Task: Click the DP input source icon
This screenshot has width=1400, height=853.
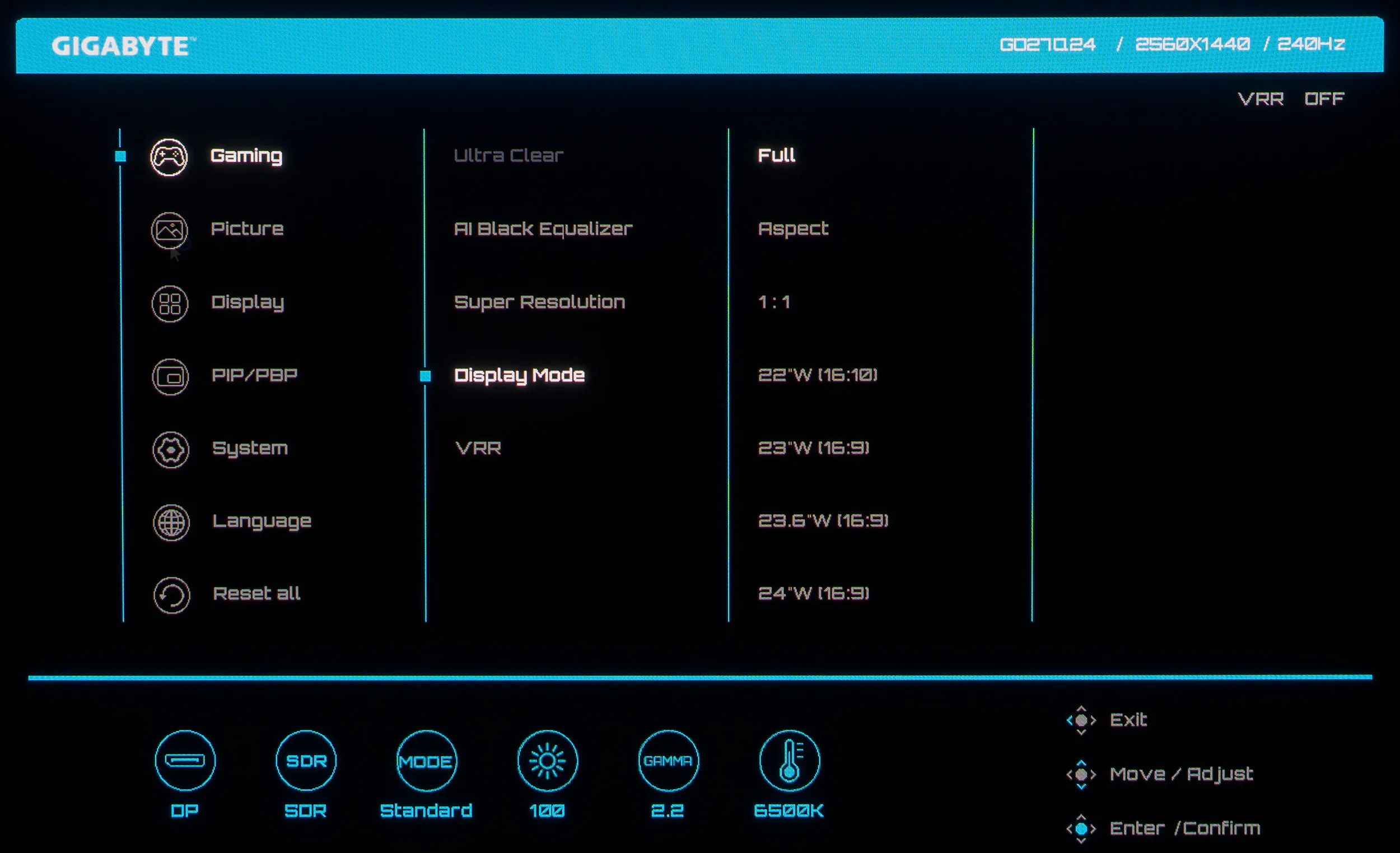Action: (x=185, y=761)
